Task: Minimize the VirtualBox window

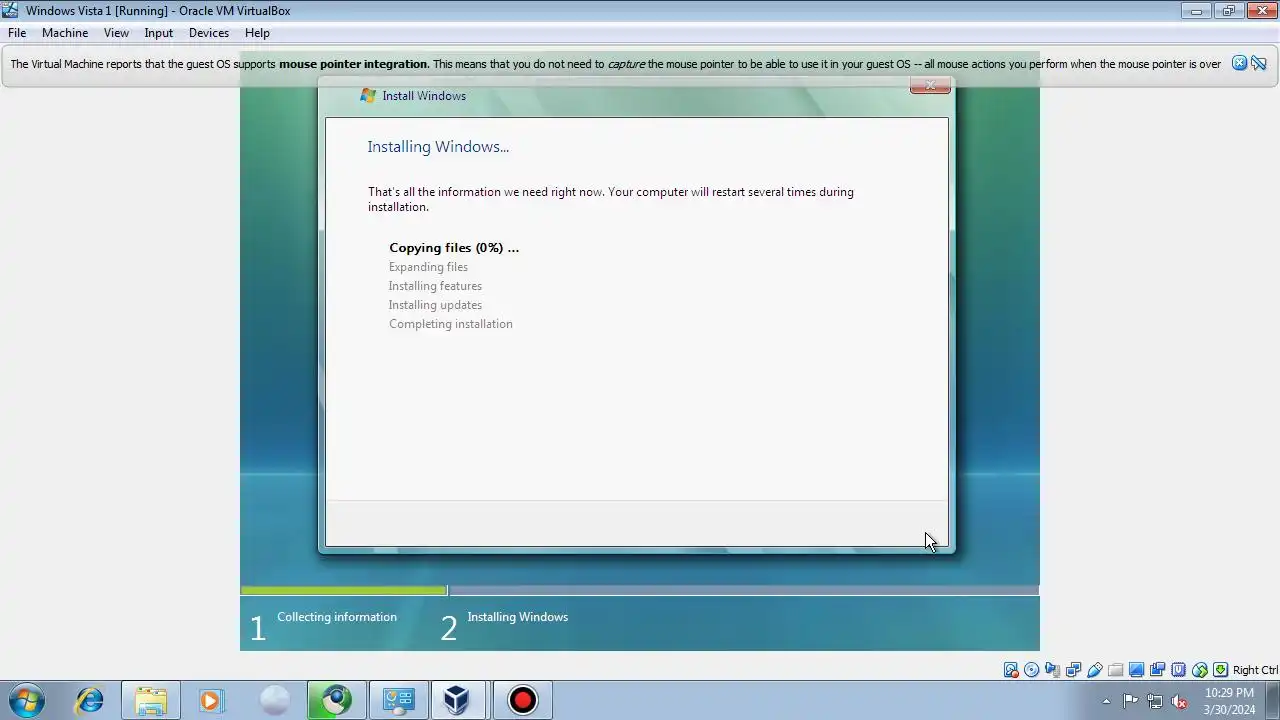Action: click(x=1195, y=10)
